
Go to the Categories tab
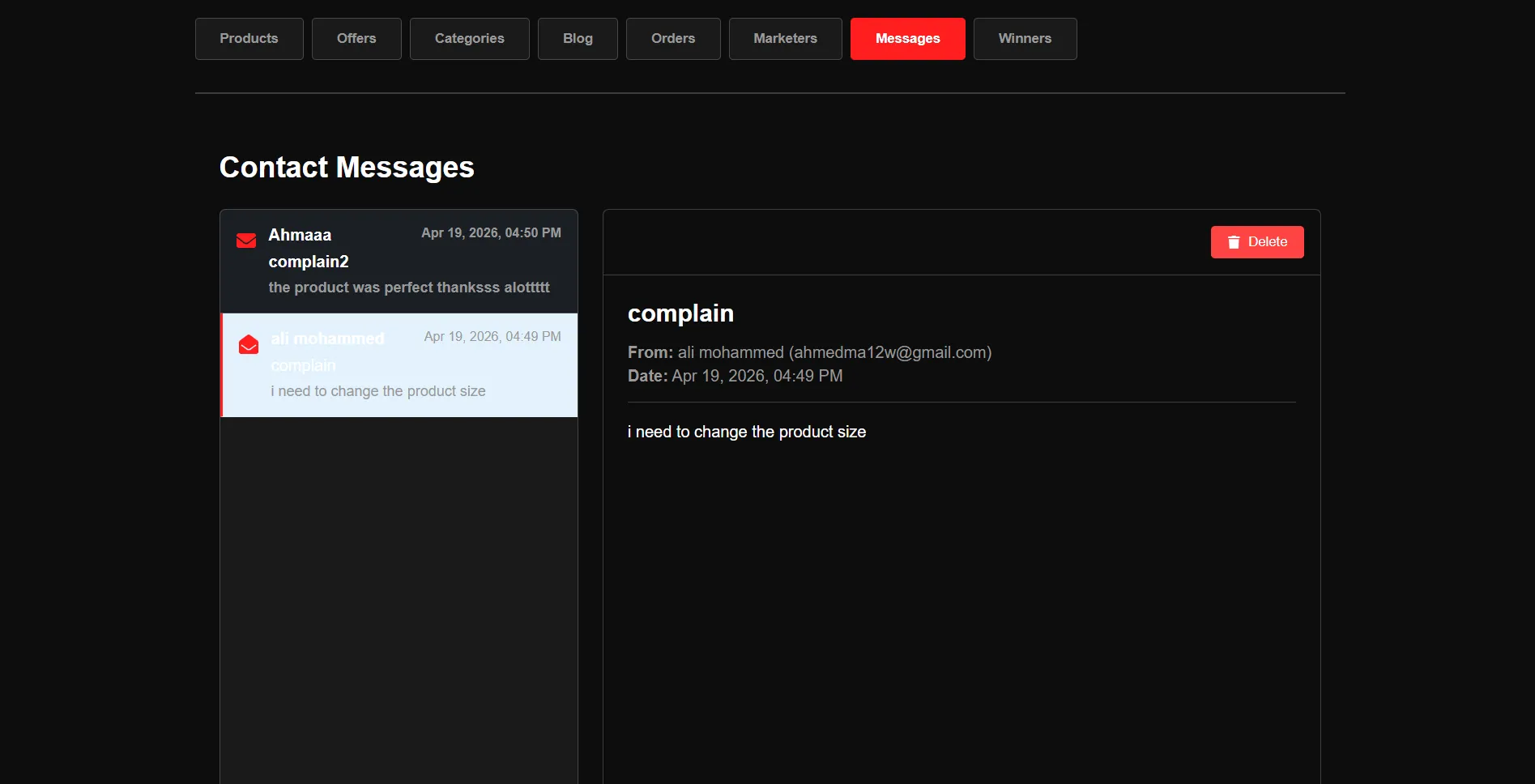469,39
